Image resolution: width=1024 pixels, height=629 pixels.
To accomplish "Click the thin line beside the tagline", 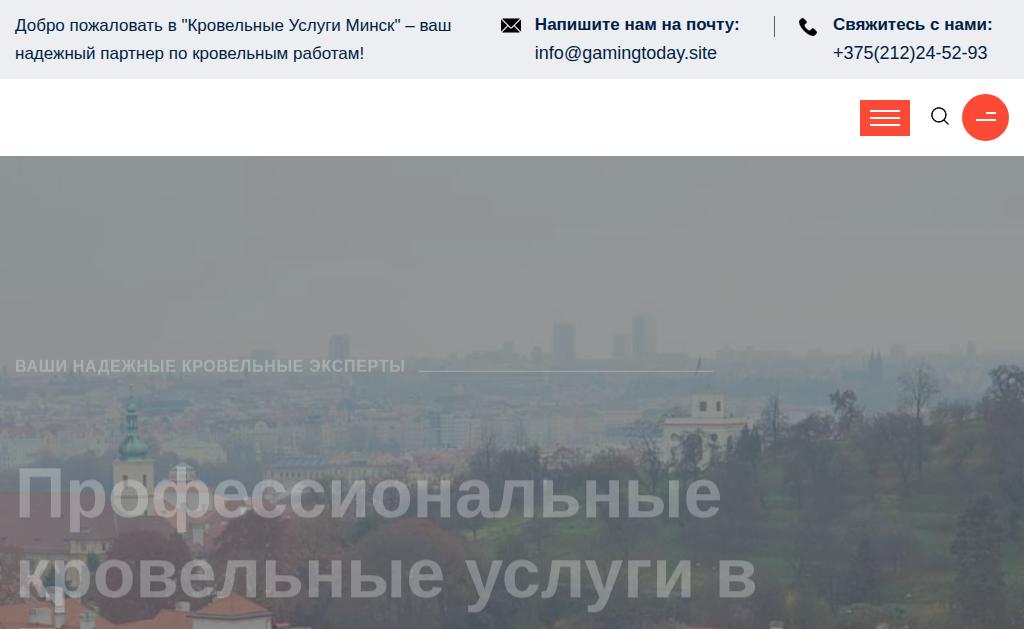I will tap(566, 371).
